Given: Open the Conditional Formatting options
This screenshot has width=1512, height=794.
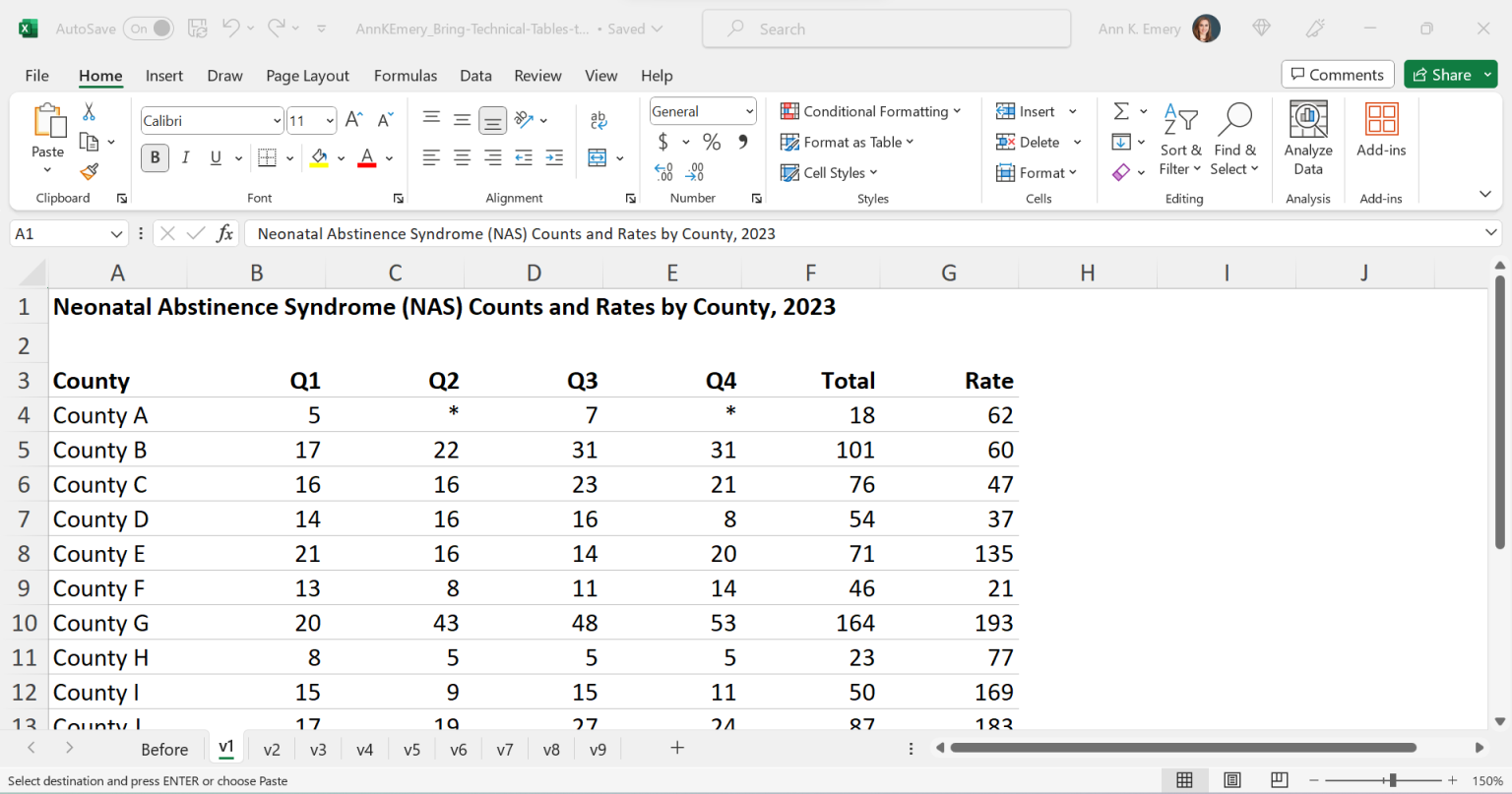Looking at the screenshot, I should pyautogui.click(x=872, y=111).
